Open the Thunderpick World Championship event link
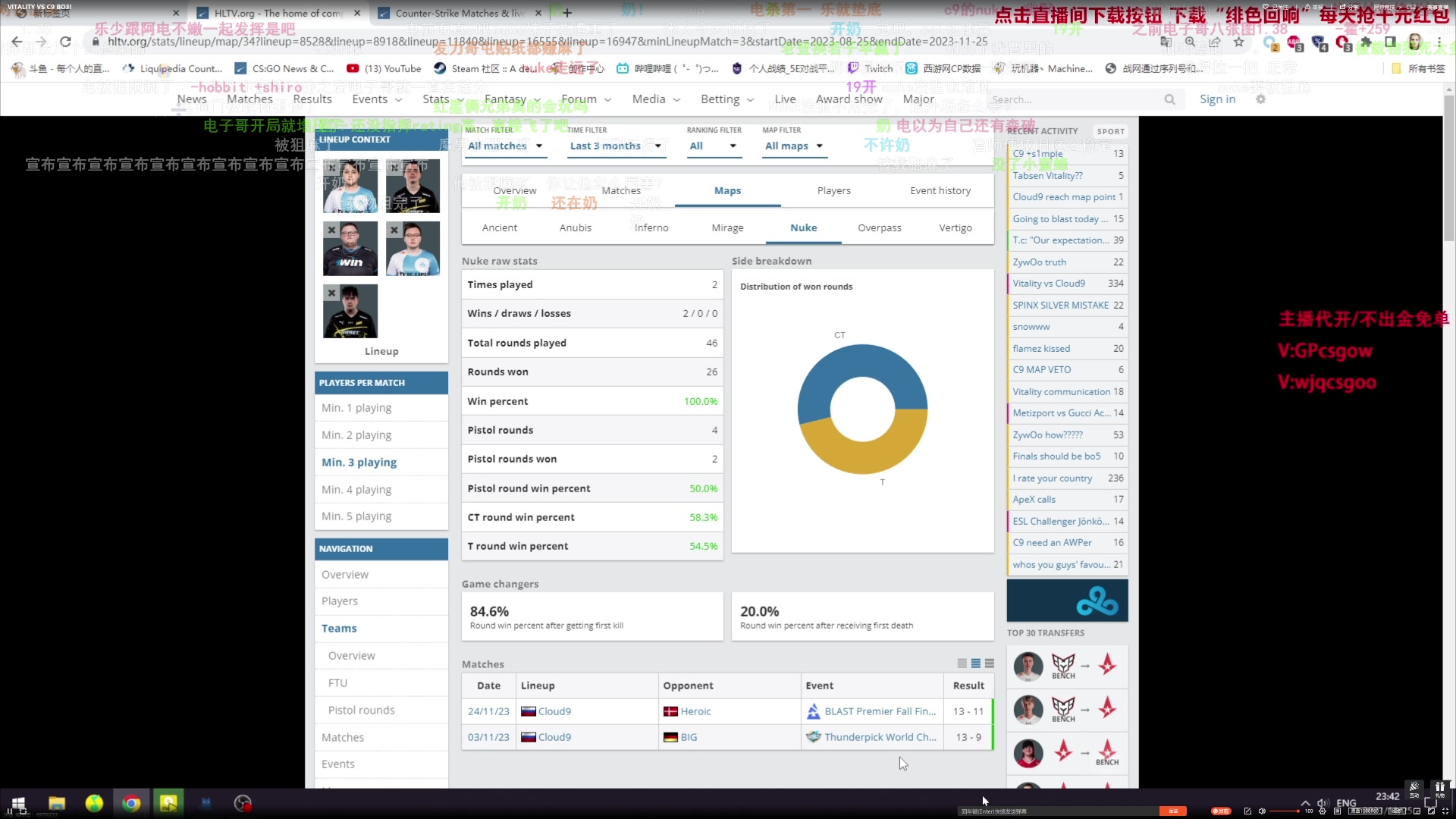The height and width of the screenshot is (819, 1456). [x=880, y=737]
